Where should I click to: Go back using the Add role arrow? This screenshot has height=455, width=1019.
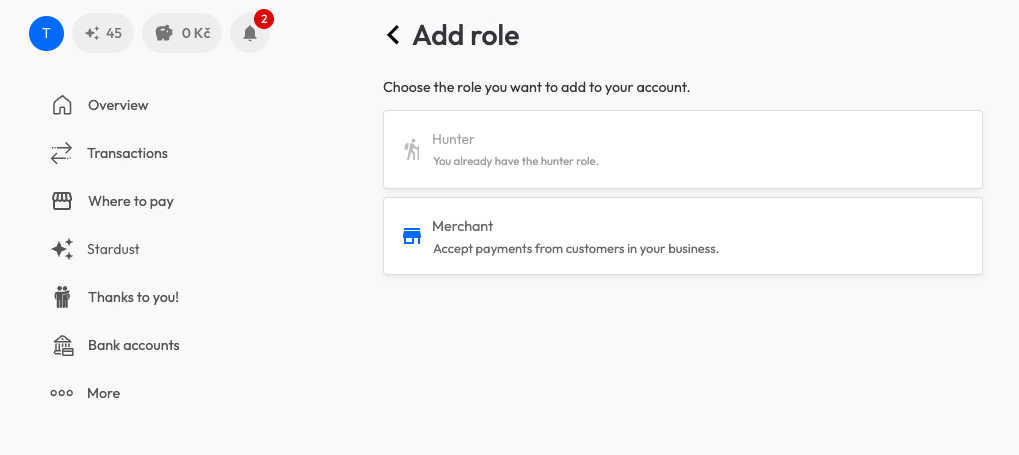[393, 34]
